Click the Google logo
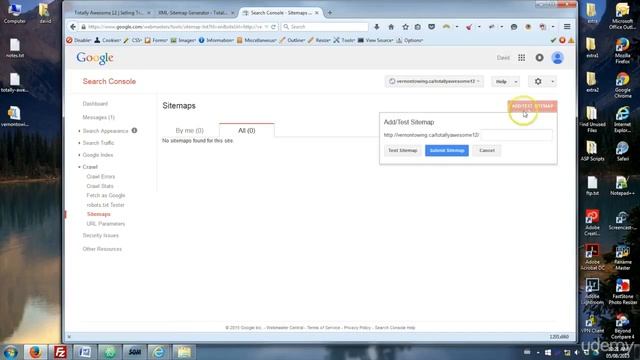Viewport: 640px width, 360px height. tap(95, 58)
